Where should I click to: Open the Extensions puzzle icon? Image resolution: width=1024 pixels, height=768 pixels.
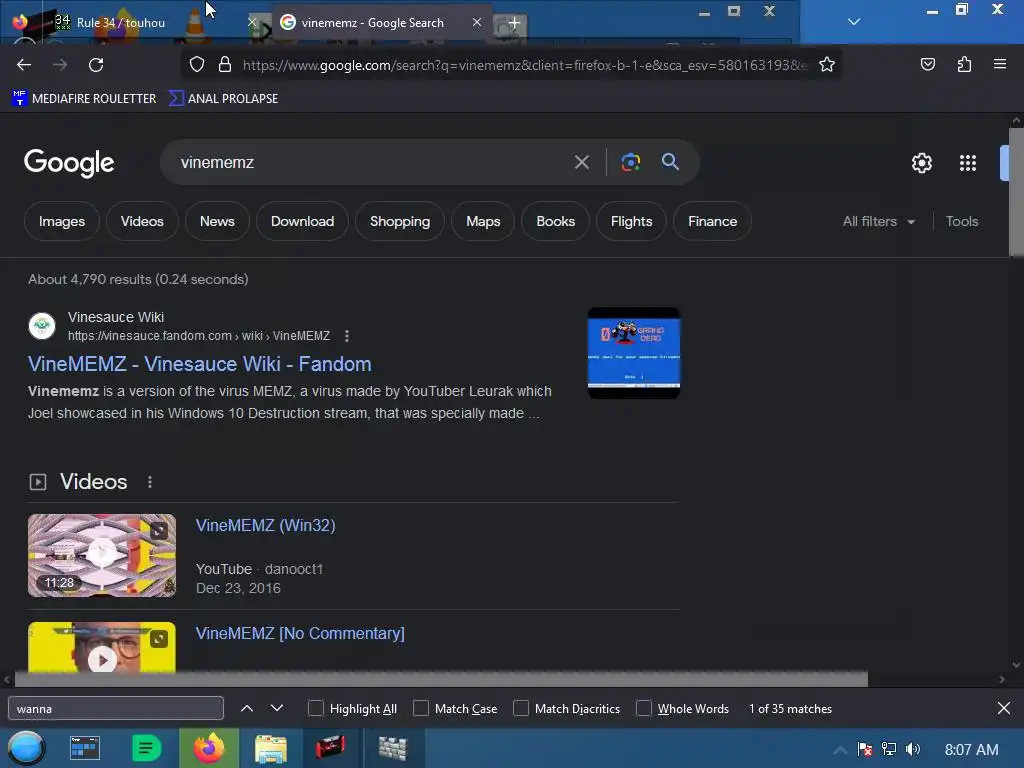click(x=964, y=64)
